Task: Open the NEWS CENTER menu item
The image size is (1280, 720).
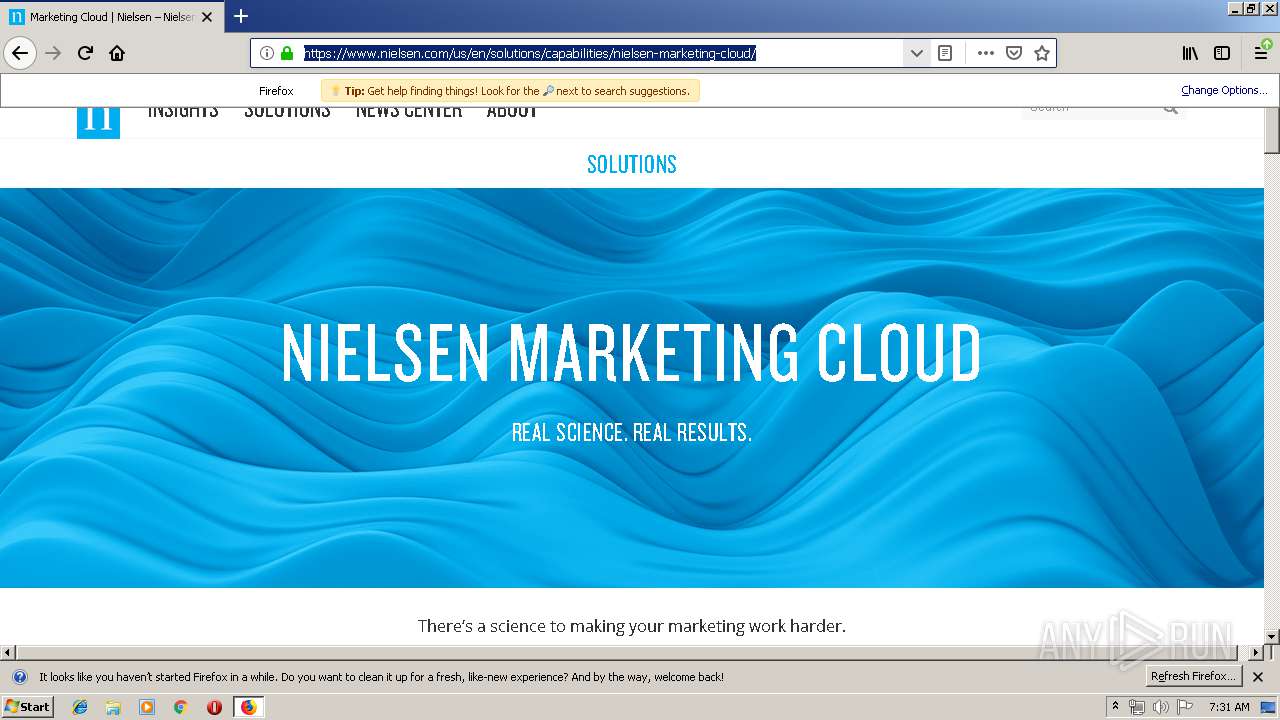Action: tap(409, 110)
